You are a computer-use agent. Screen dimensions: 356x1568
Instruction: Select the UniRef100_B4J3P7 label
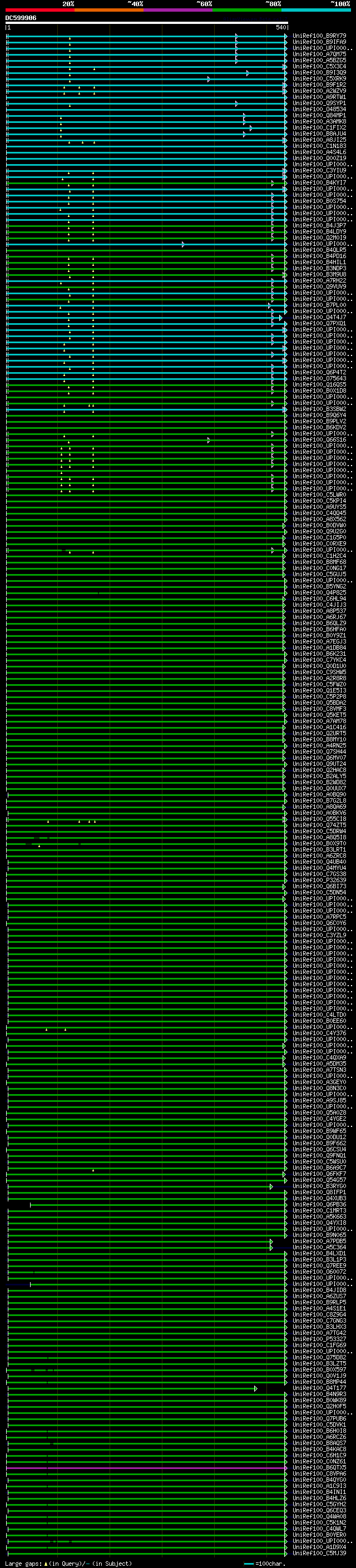(319, 226)
